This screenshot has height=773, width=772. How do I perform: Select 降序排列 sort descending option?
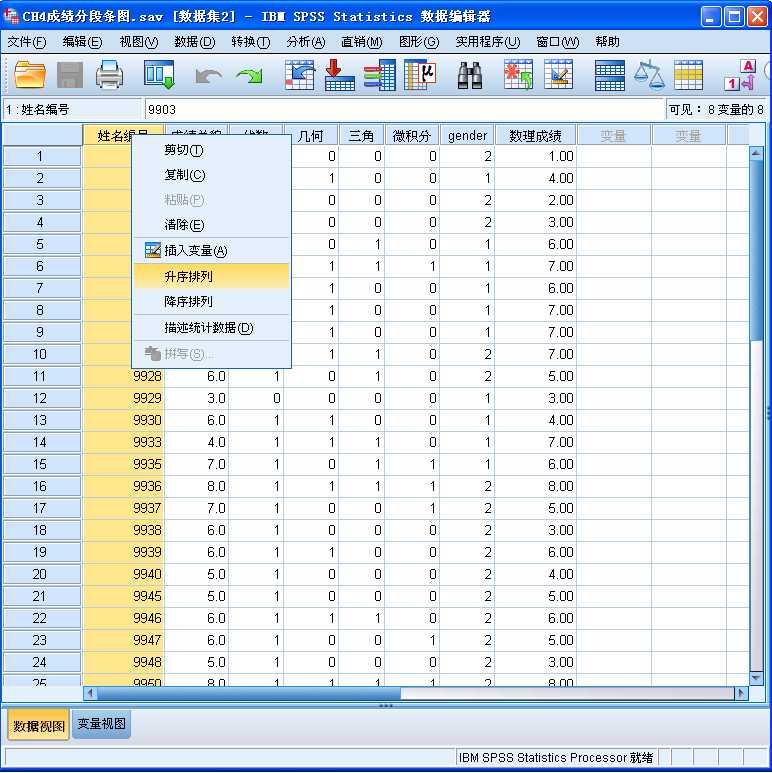[x=211, y=301]
